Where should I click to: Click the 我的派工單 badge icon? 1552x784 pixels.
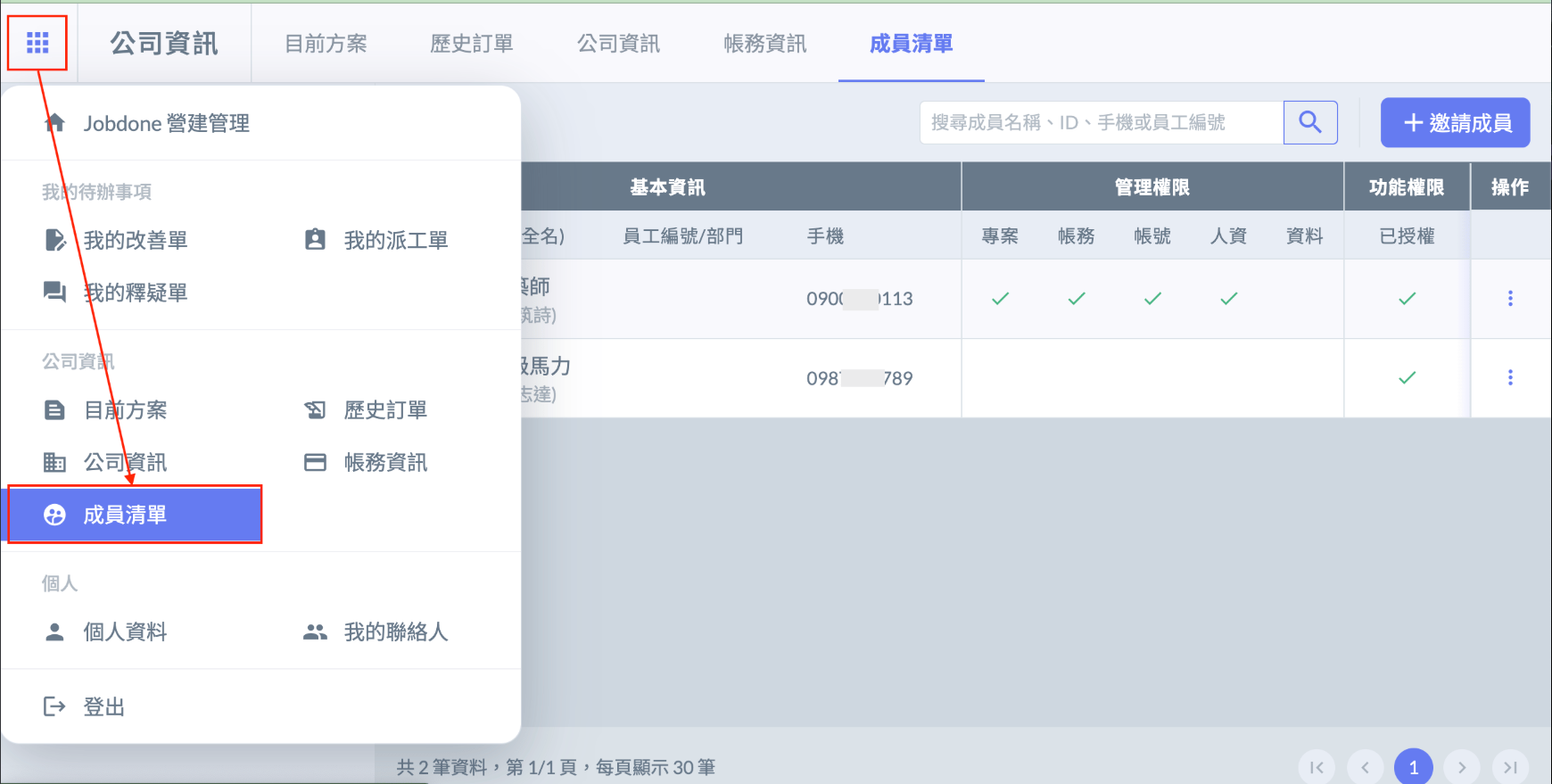pyautogui.click(x=315, y=239)
